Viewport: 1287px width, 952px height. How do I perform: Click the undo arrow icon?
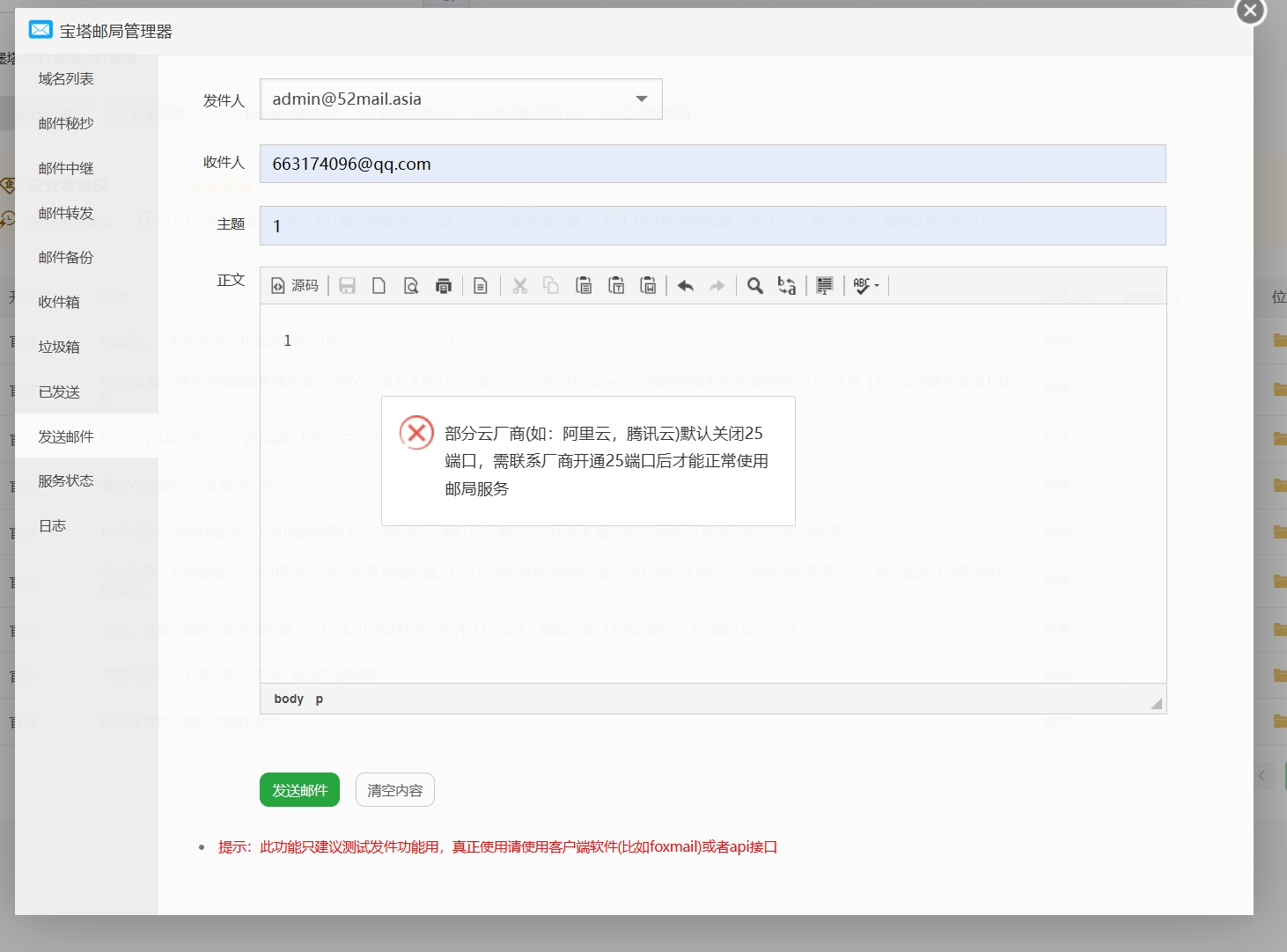685,285
